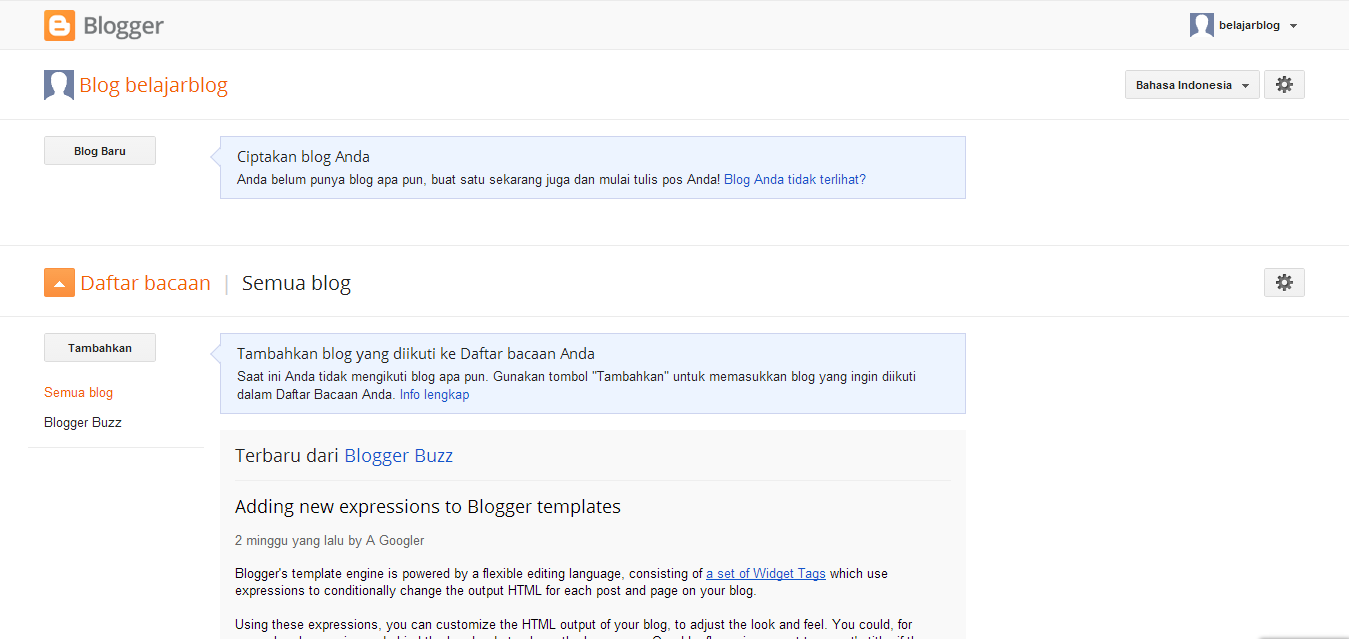Click the Blog Baru button
This screenshot has width=1349, height=639.
[x=100, y=151]
